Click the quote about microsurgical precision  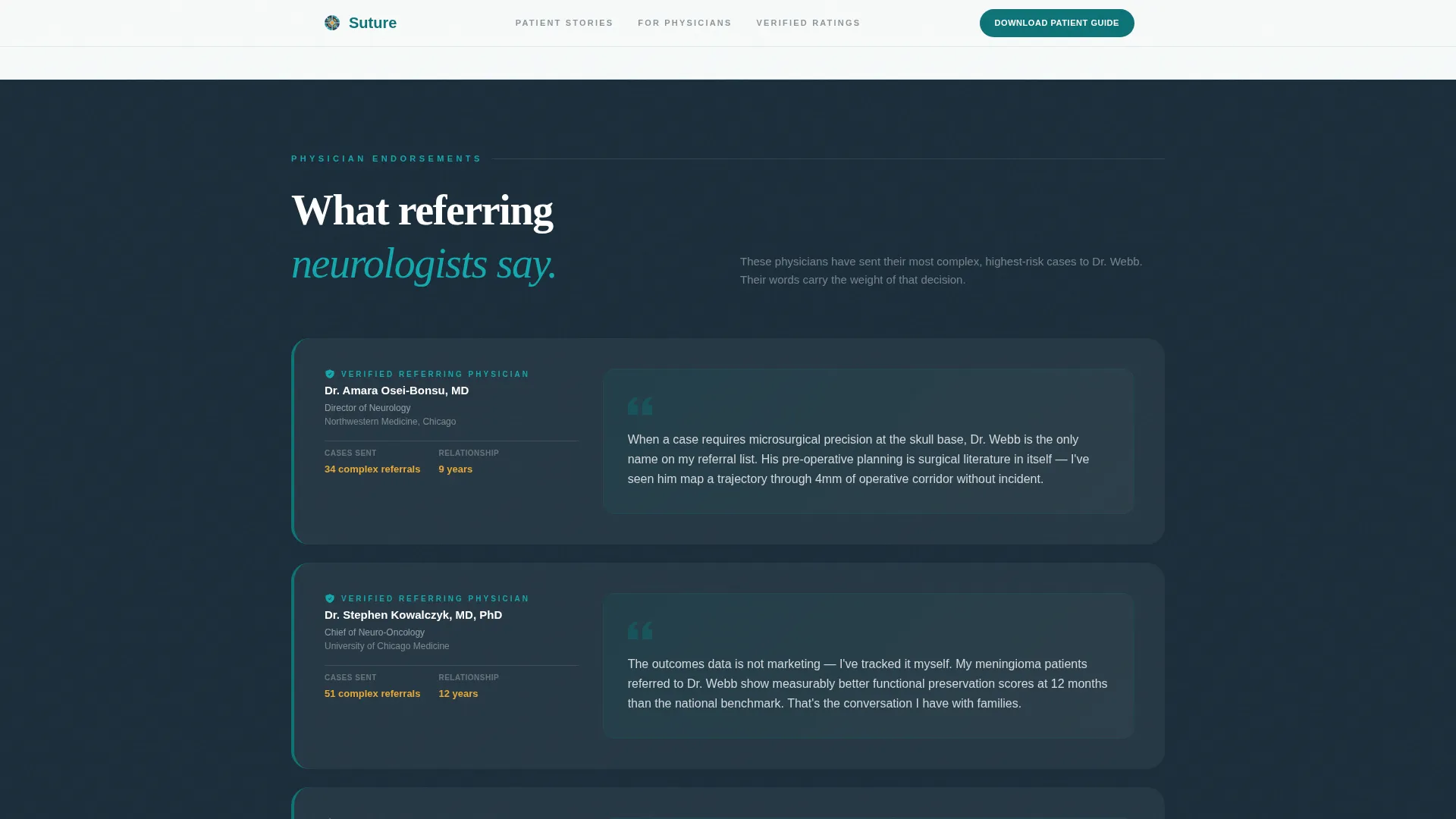[858, 460]
